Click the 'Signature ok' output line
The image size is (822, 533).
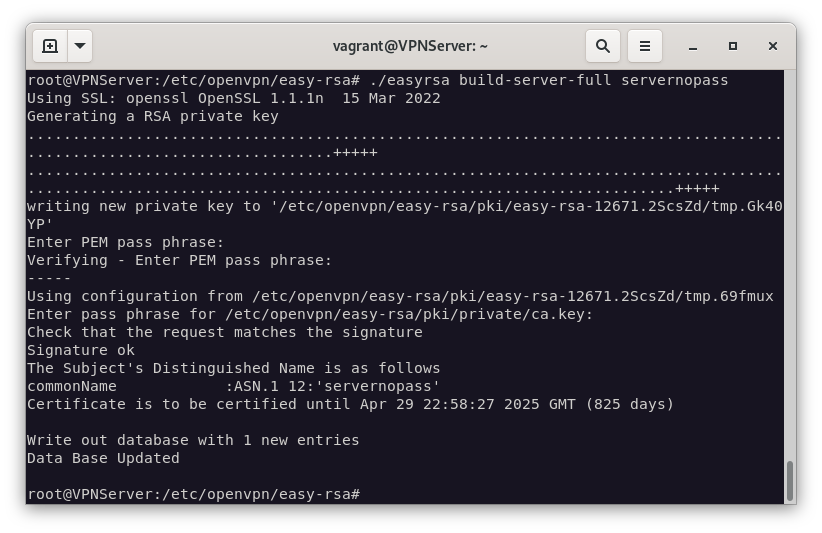(x=80, y=350)
